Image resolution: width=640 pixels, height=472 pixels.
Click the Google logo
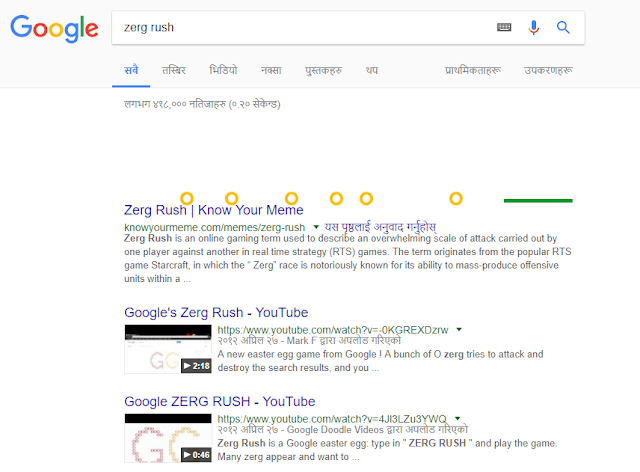tap(54, 29)
